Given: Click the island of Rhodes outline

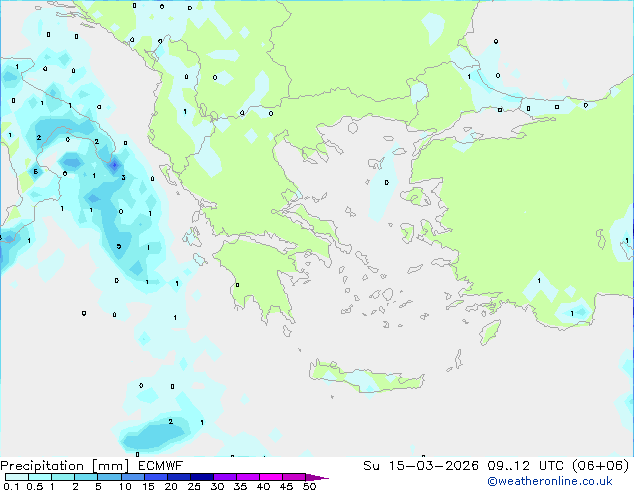Looking at the screenshot, I should click(x=490, y=332).
